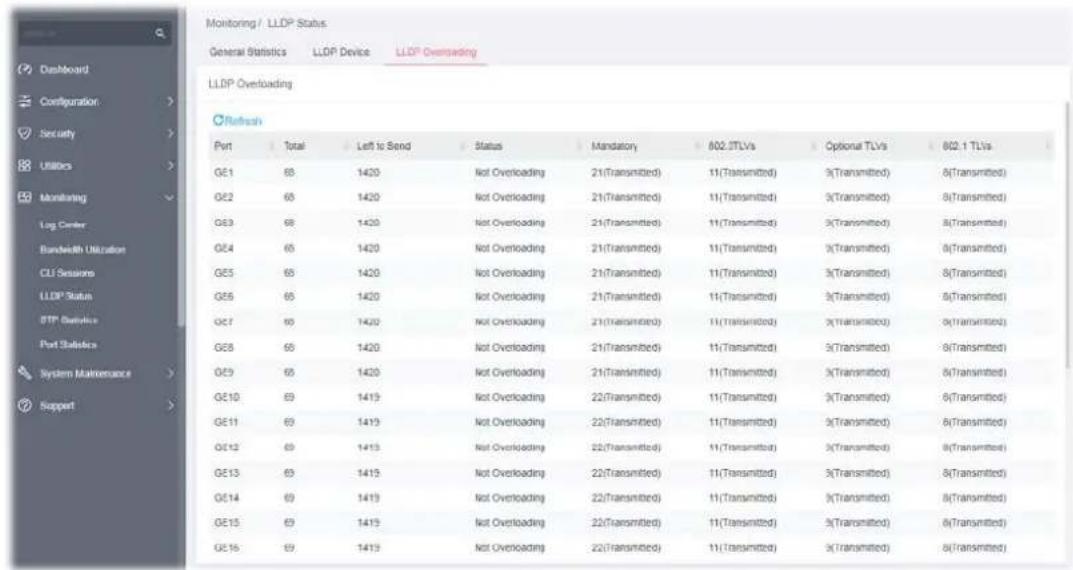
Task: Click the Utilities grid icon
Action: pos(25,166)
